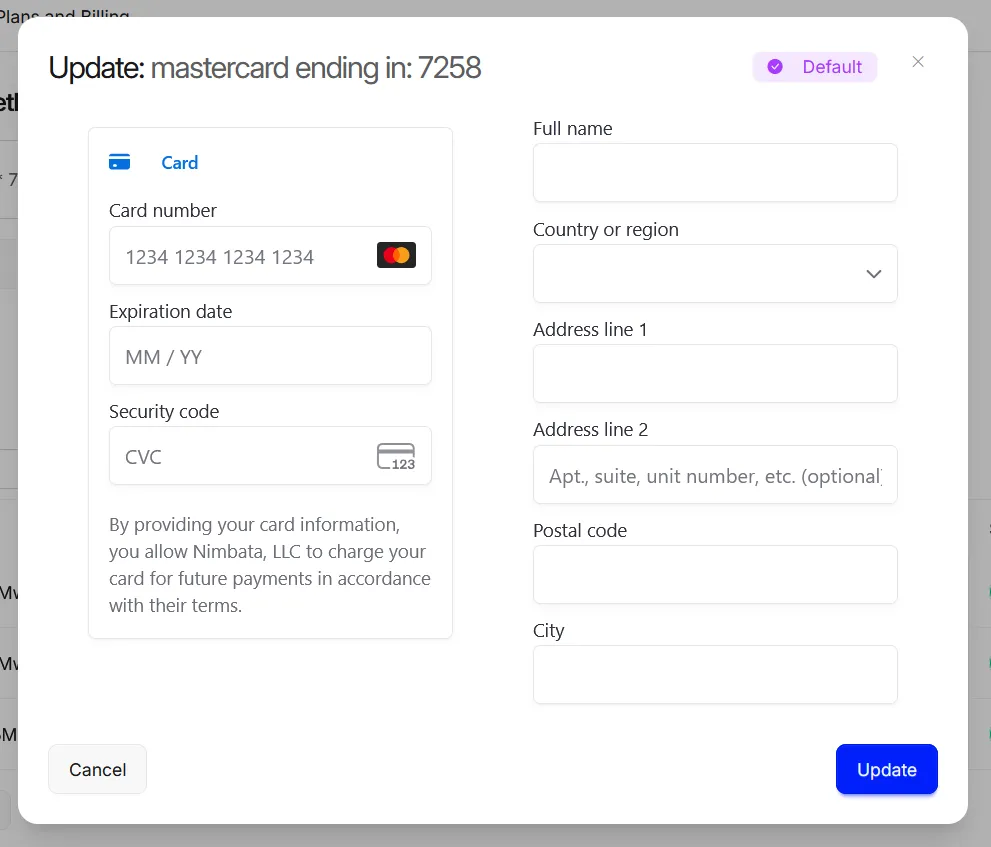Click the Default badge checkmark icon
Viewport: 991px width, 847px height.
click(x=775, y=67)
